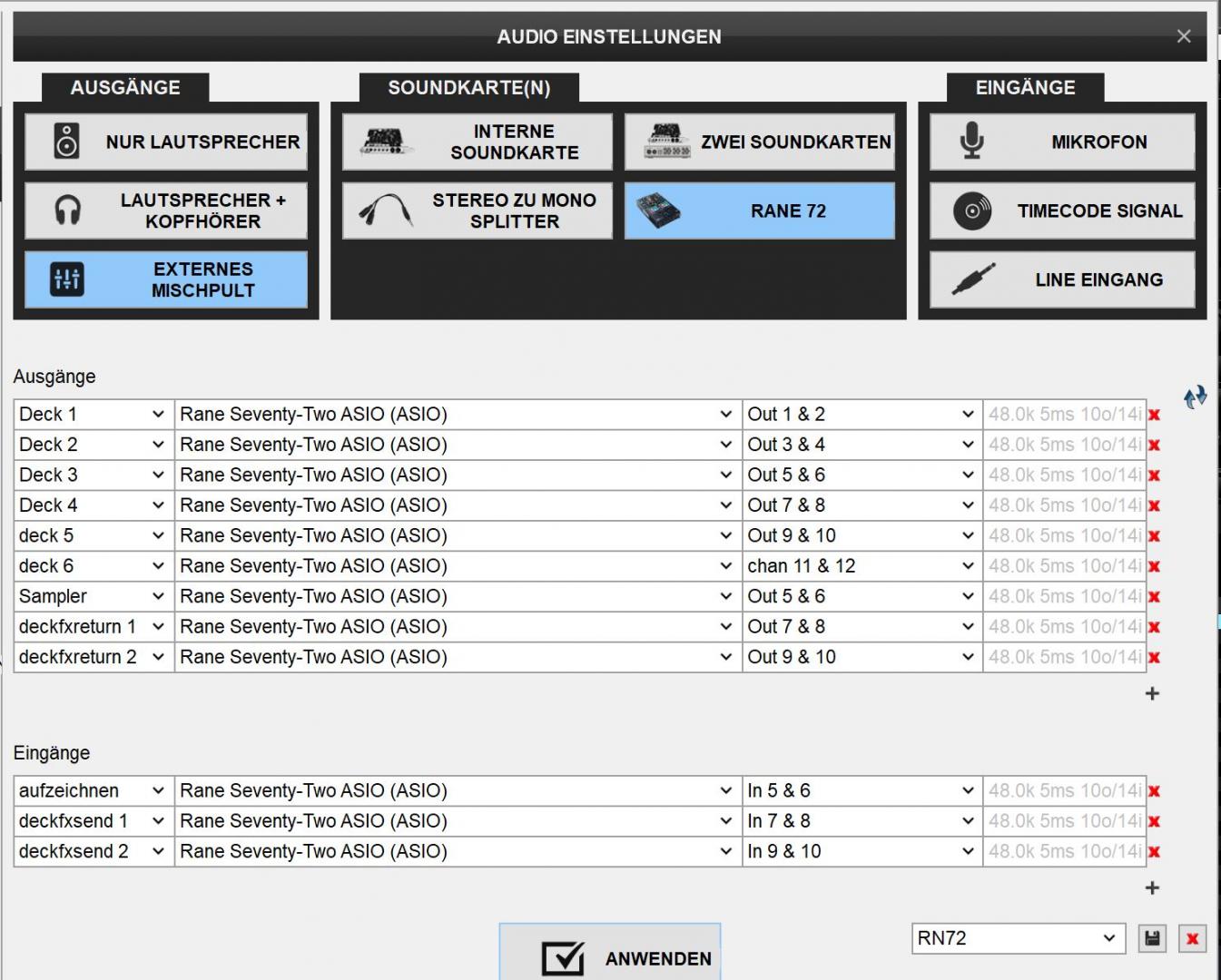The height and width of the screenshot is (980, 1221).
Task: Open the In 7 & 8 channel dropdown
Action: pyautogui.click(x=862, y=821)
